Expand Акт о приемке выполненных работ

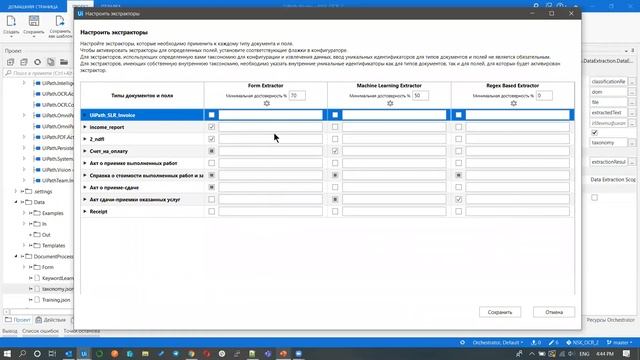[x=85, y=163]
